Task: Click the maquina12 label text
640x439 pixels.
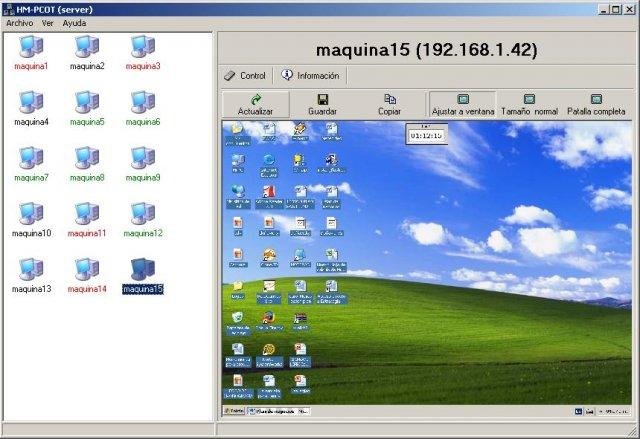Action: pos(143,233)
